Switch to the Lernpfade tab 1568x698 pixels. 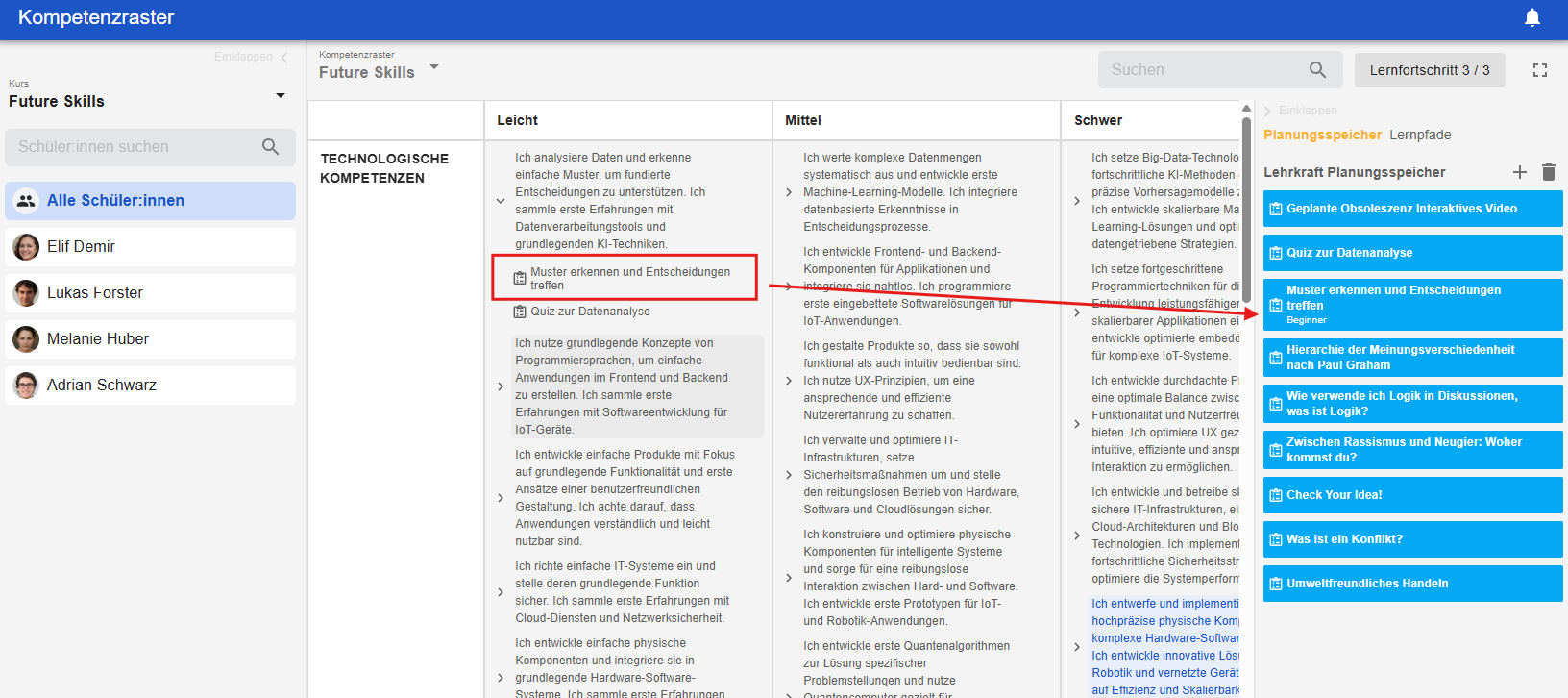pyautogui.click(x=1420, y=135)
